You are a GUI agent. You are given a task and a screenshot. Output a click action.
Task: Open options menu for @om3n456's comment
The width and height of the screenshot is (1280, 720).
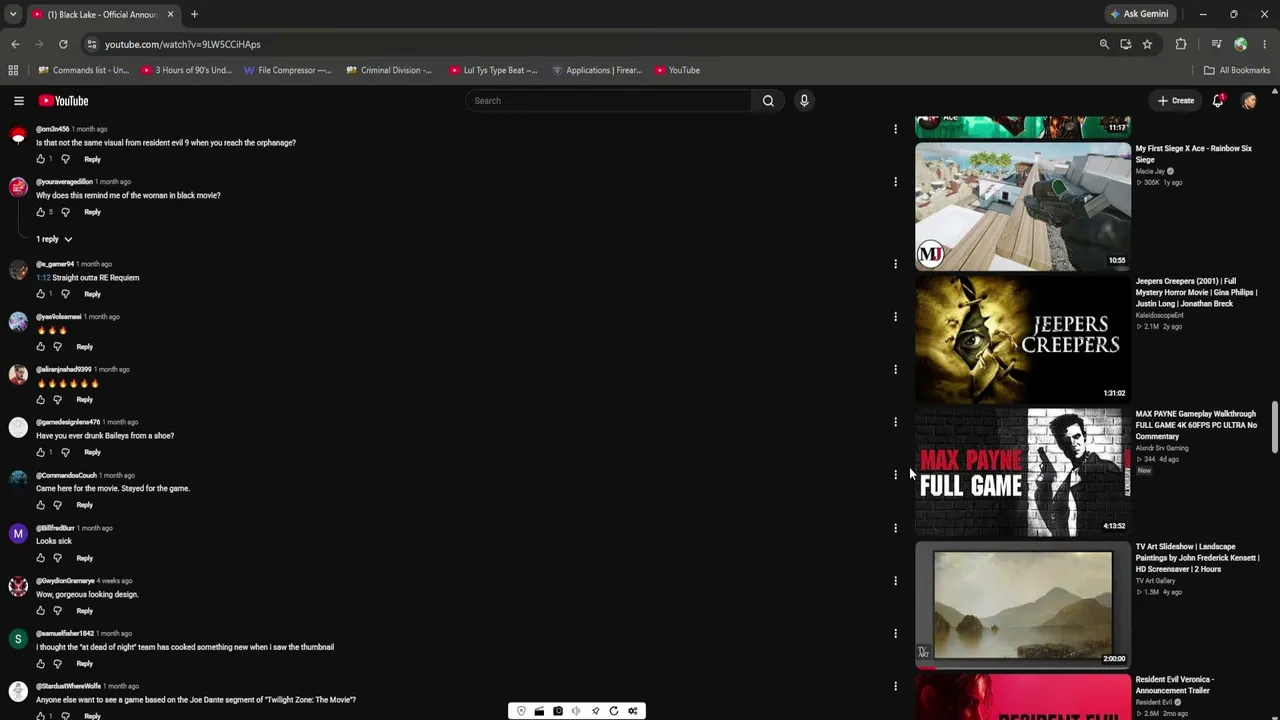(x=895, y=129)
